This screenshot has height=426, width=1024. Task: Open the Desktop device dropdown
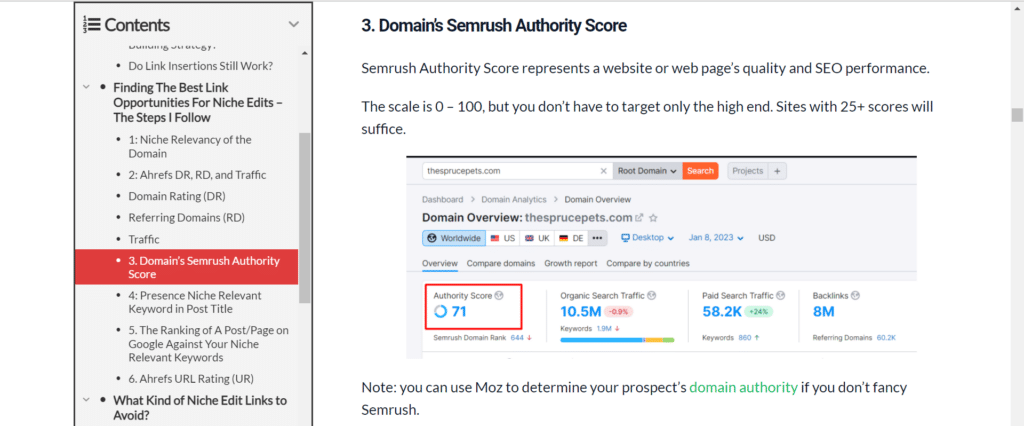coord(648,238)
